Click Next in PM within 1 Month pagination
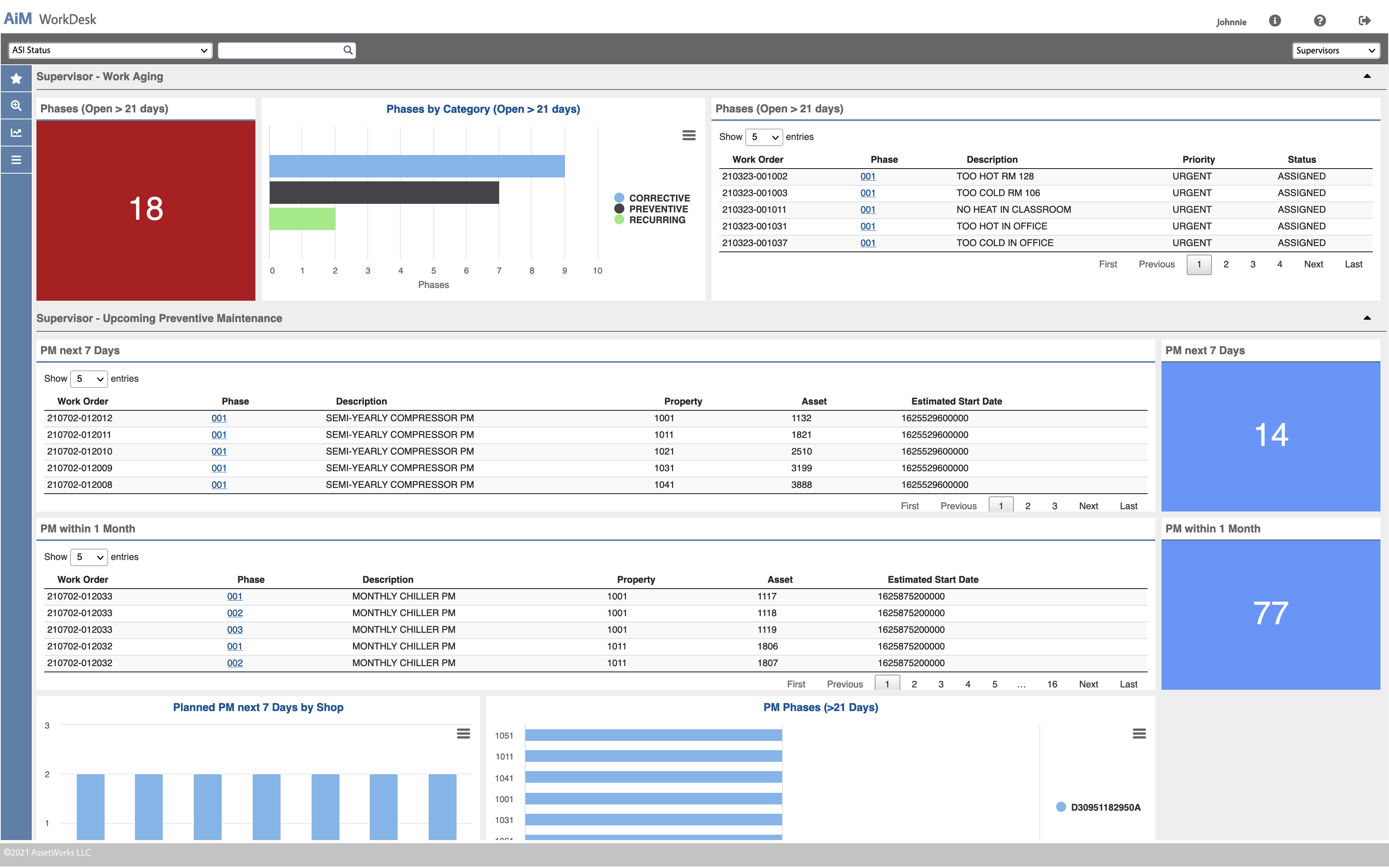The width and height of the screenshot is (1389, 868). tap(1088, 684)
